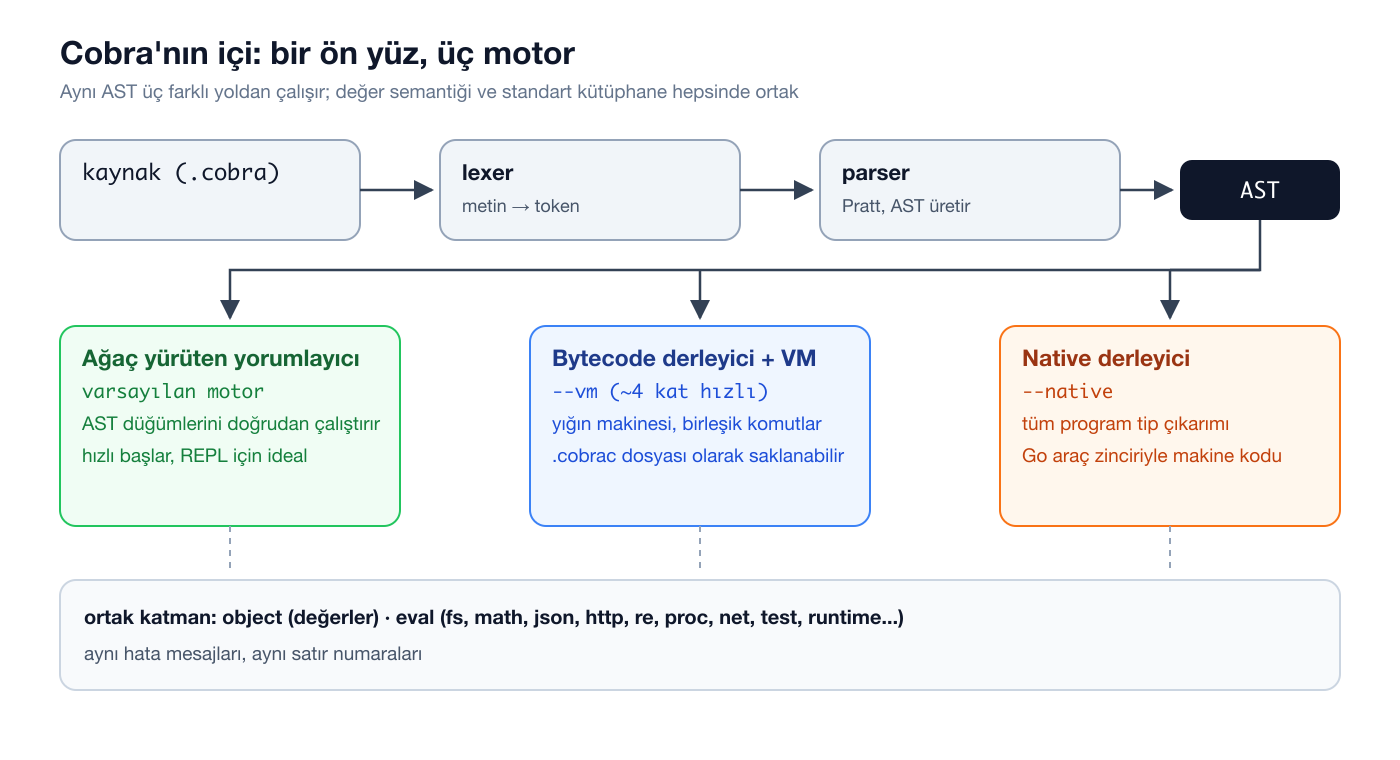Click "AST düğümlerini doğrudan çalıştırır" line
The width and height of the screenshot is (1400, 760).
tap(231, 424)
